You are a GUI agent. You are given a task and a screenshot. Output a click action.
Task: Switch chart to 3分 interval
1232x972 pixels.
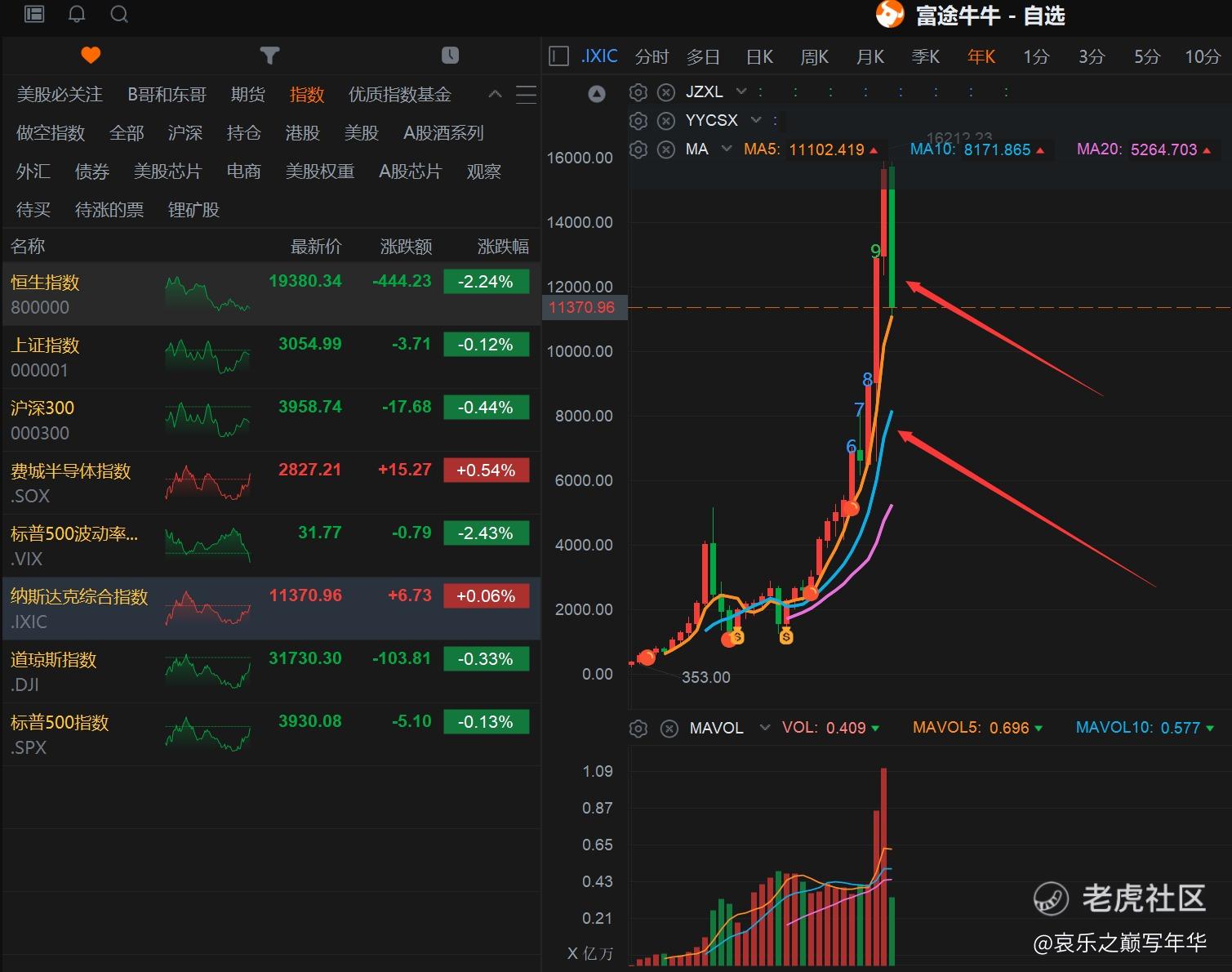pos(1092,56)
